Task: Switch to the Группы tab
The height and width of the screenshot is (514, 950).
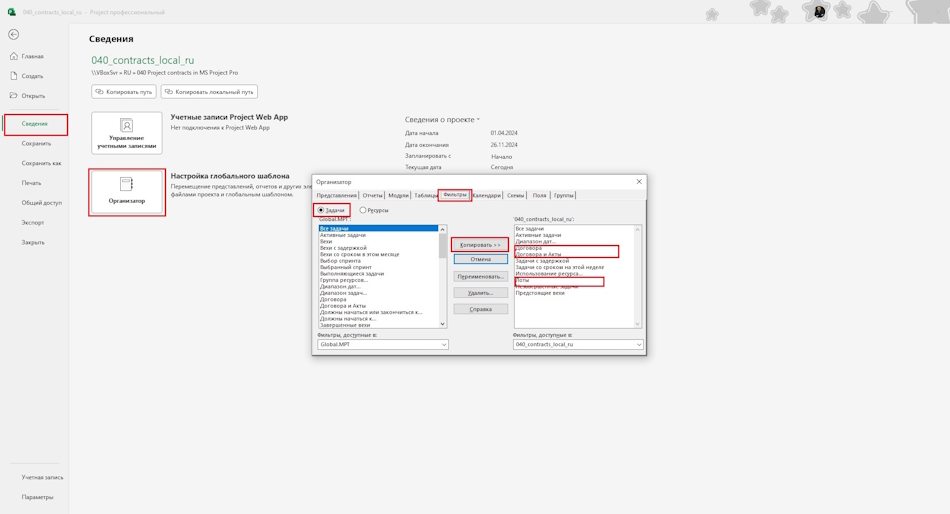Action: tap(563, 195)
